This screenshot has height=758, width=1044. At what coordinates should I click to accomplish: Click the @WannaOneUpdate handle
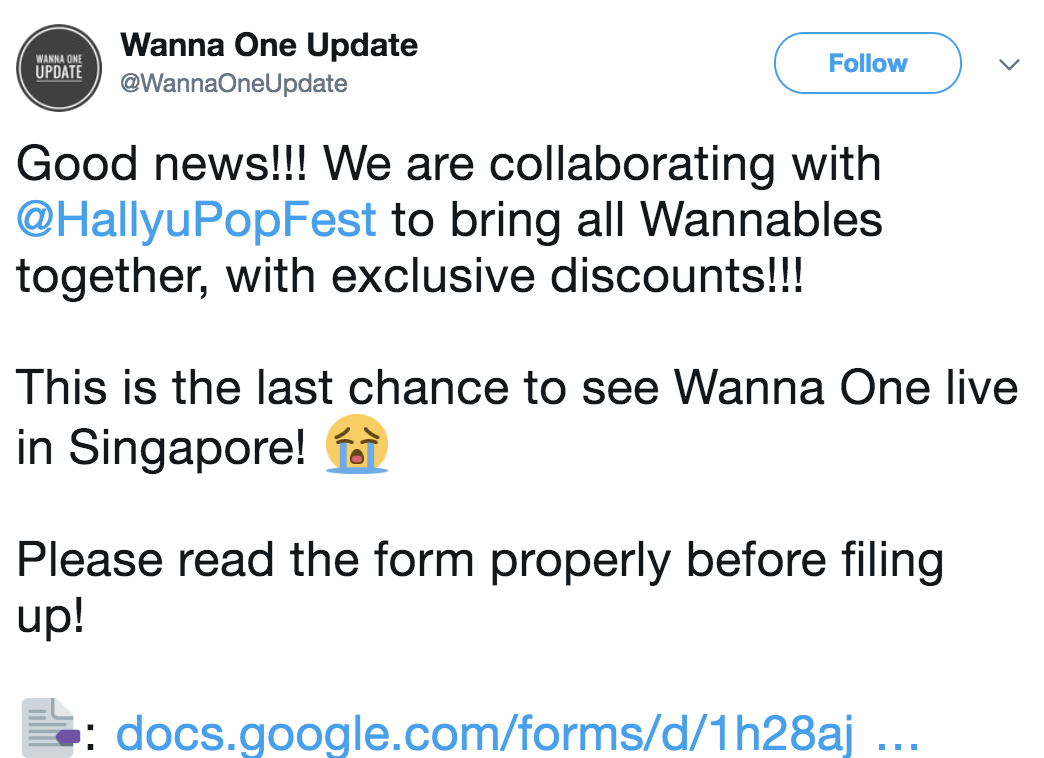pos(233,84)
